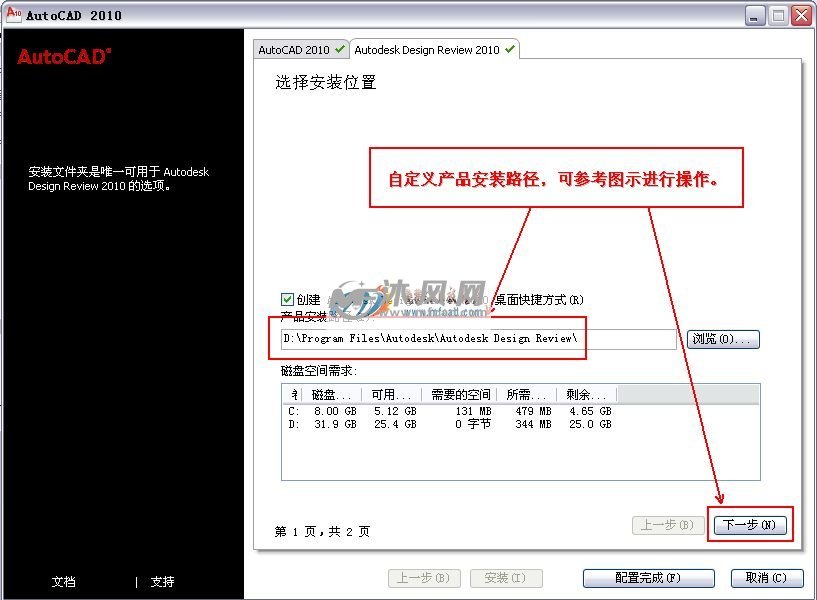Screen dimensions: 817x600
Task: Open the 文档 documentation link
Action: 64,581
